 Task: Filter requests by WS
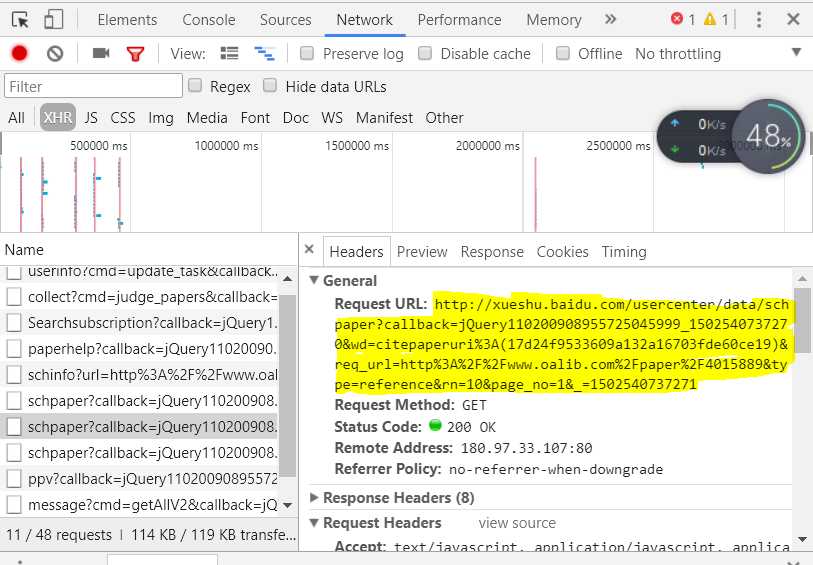pos(332,118)
